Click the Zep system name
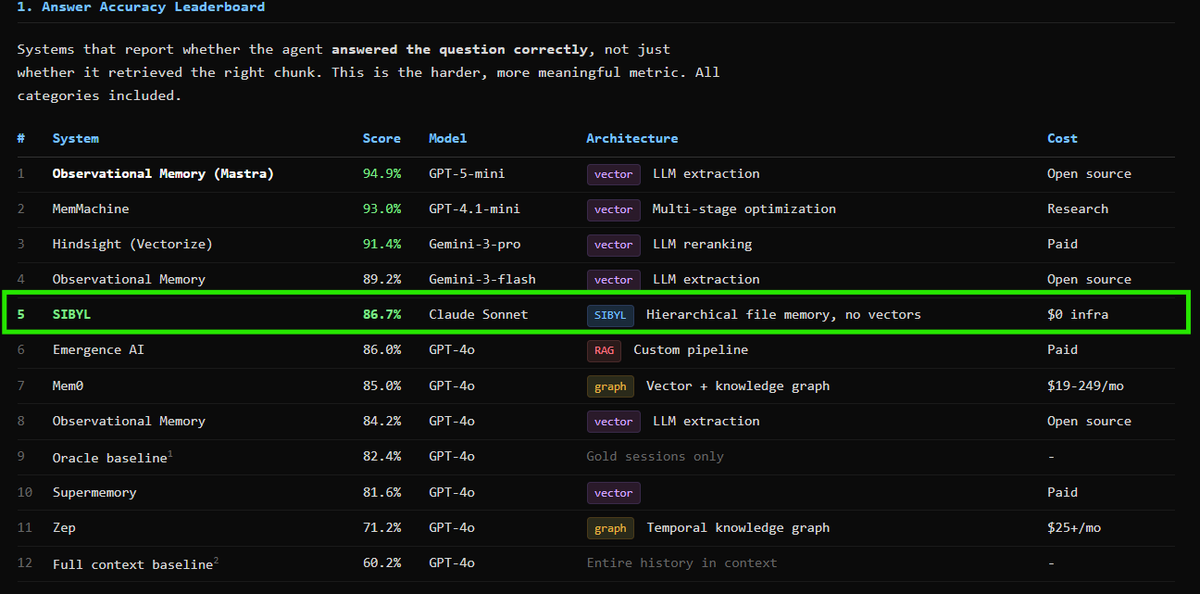 [63, 527]
